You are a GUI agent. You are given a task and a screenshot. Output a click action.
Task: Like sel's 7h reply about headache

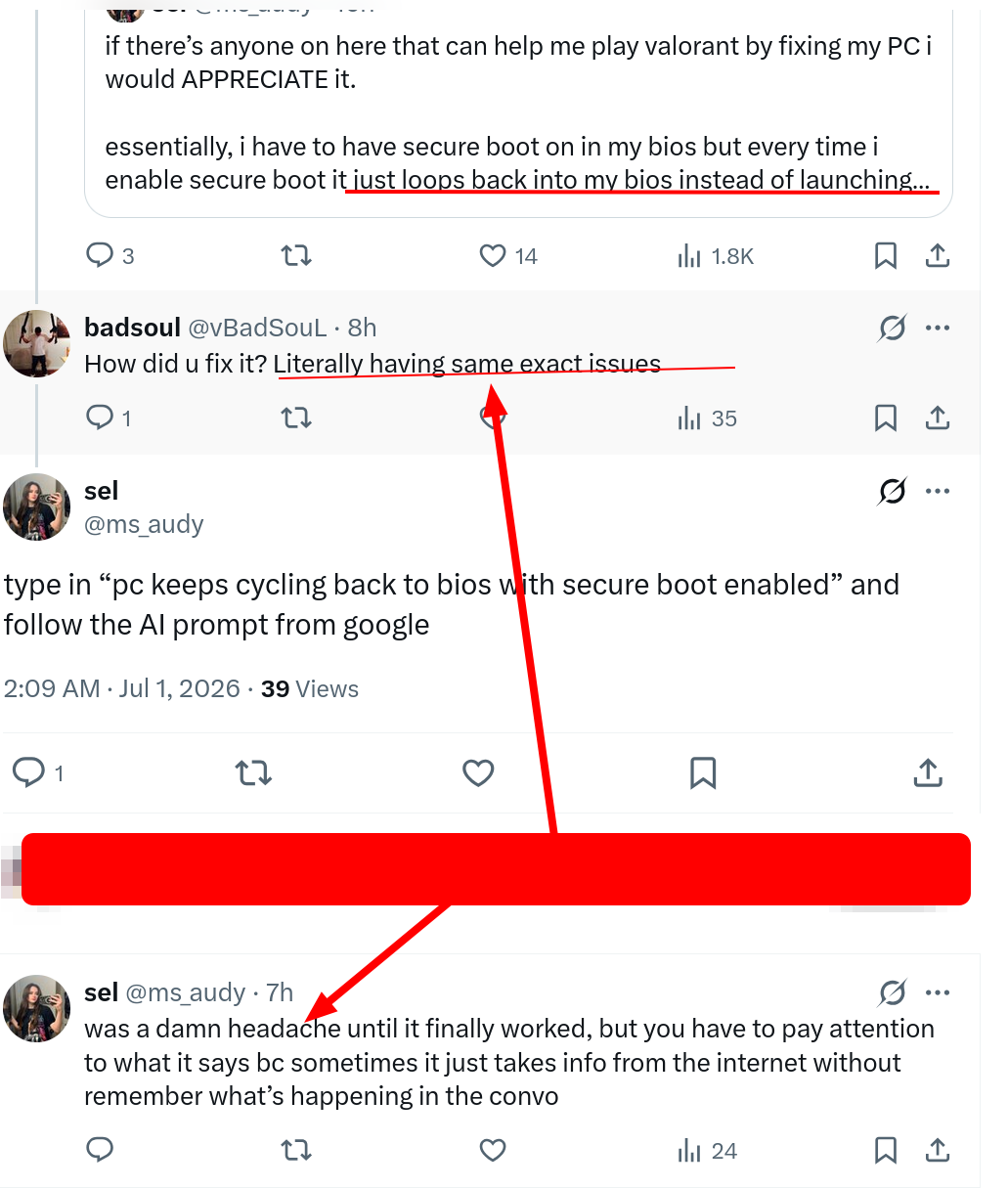pos(493,1151)
